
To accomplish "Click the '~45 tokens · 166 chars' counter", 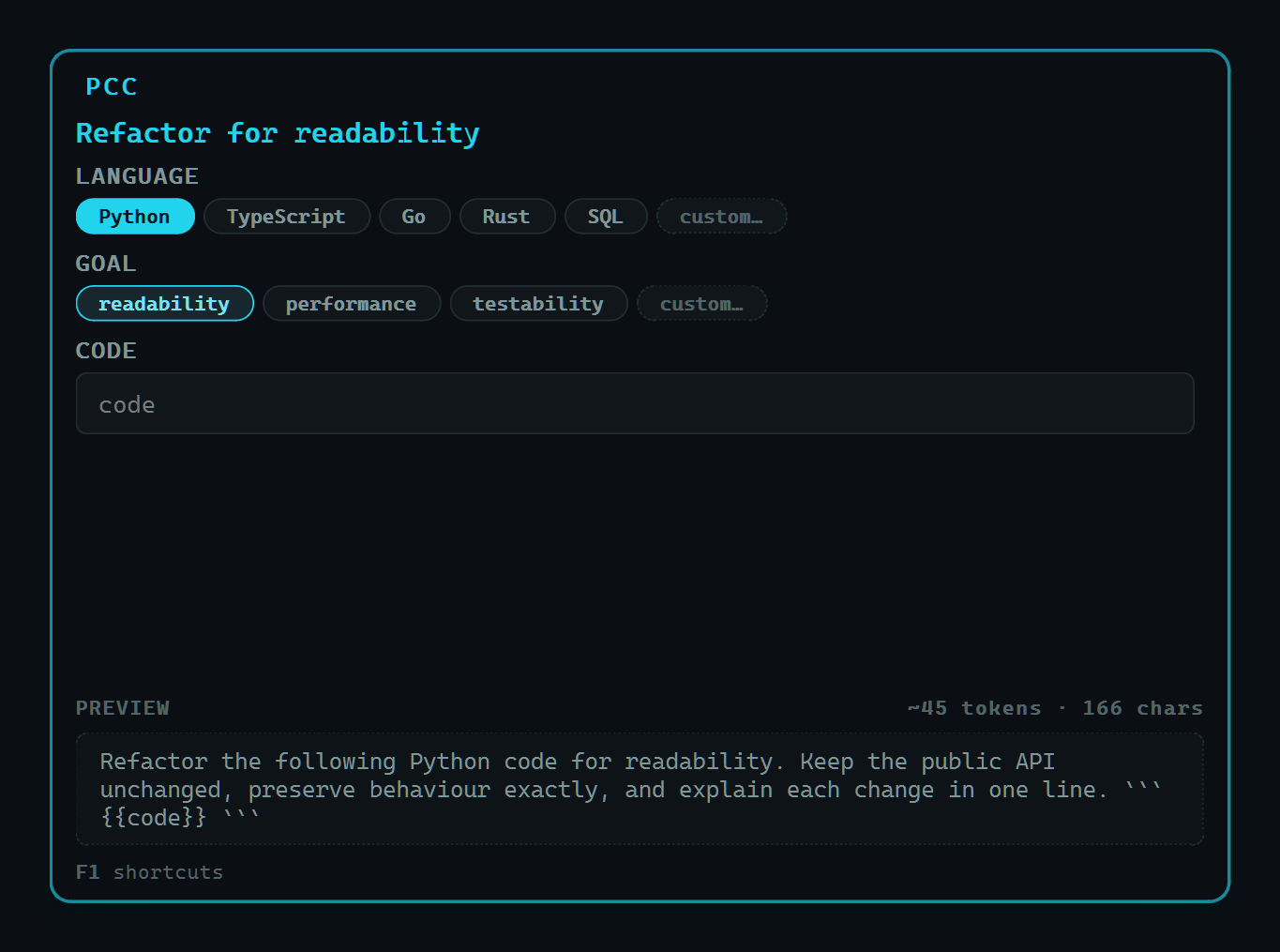I will 1055,708.
